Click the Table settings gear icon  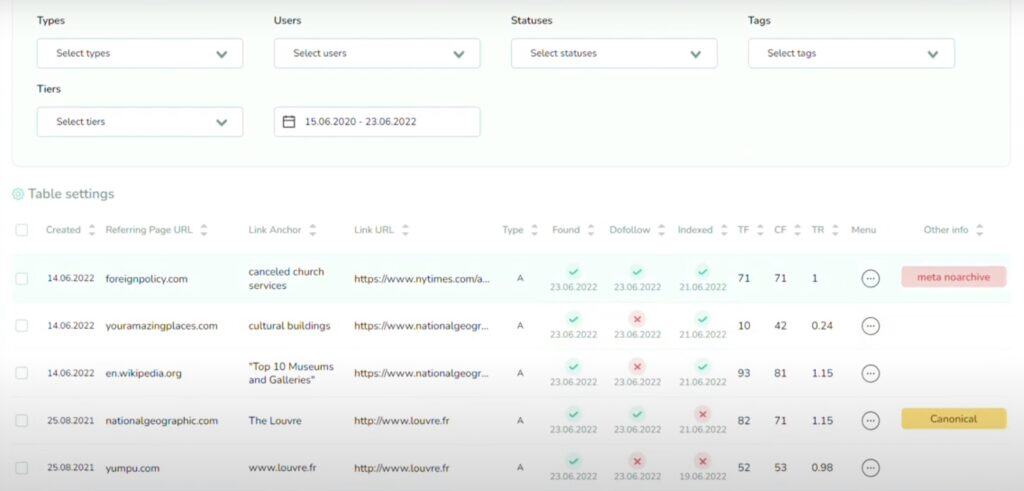coord(18,194)
